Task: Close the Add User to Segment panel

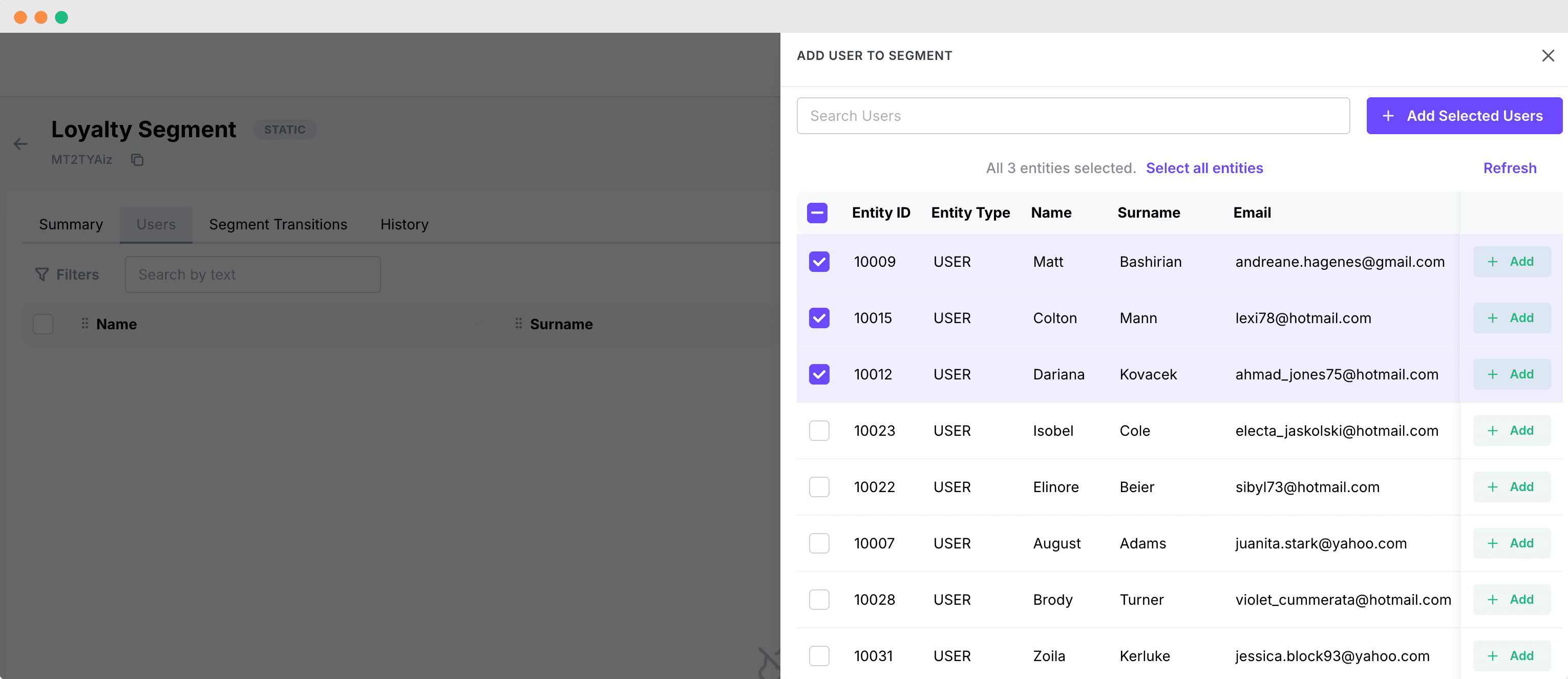Action: (x=1548, y=55)
